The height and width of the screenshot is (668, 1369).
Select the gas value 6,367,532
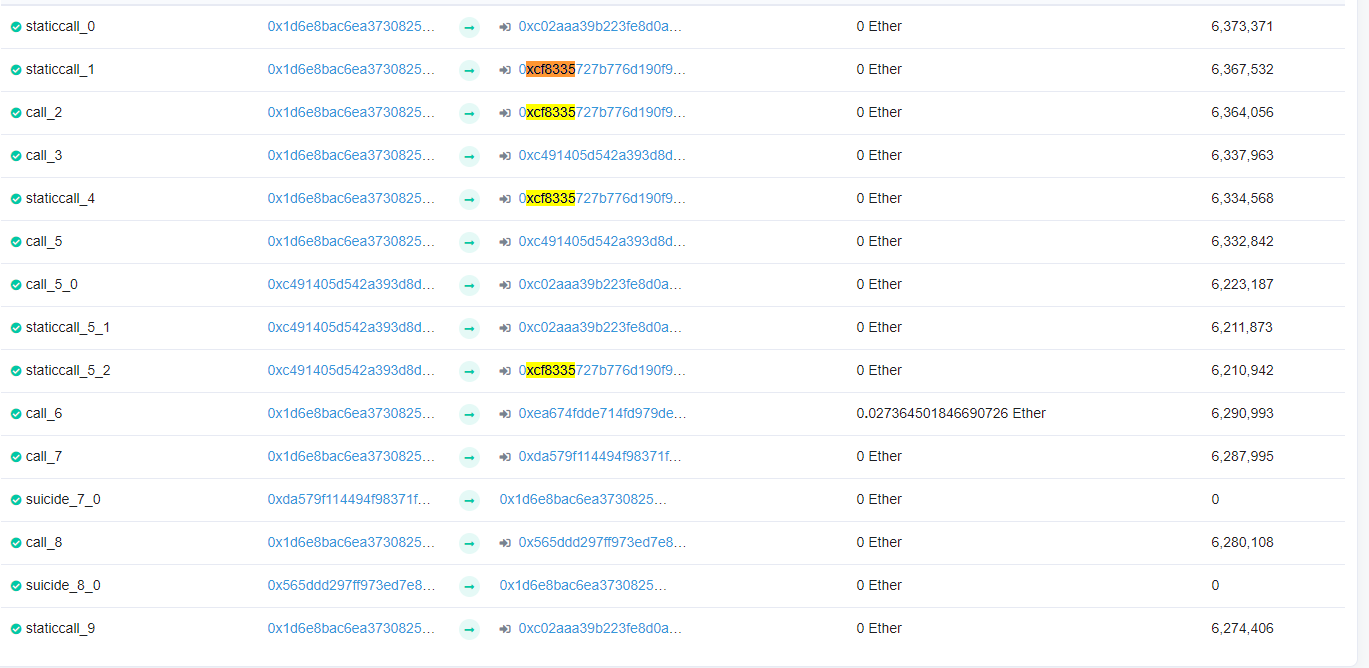[1242, 70]
